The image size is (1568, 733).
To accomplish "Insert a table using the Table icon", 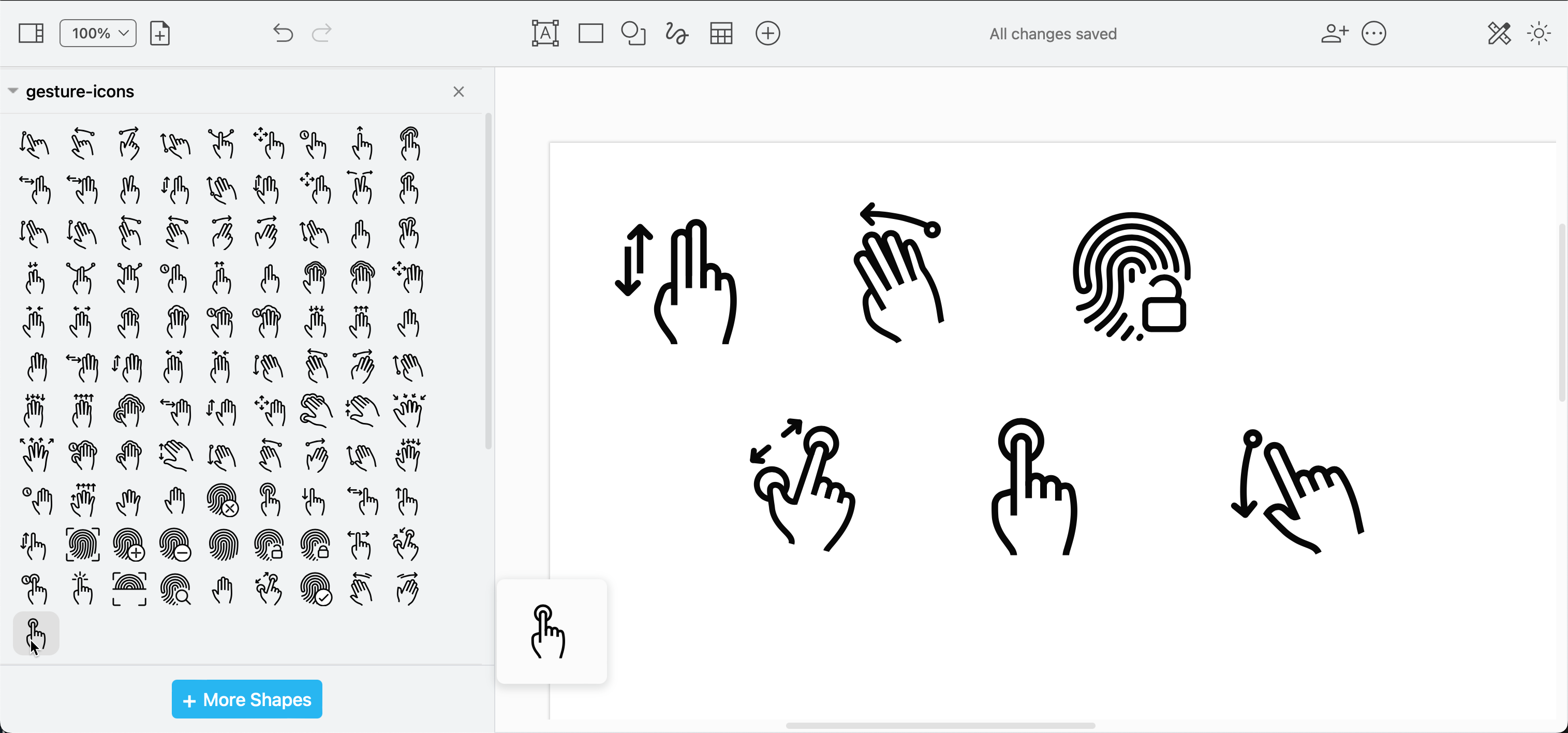I will point(721,34).
